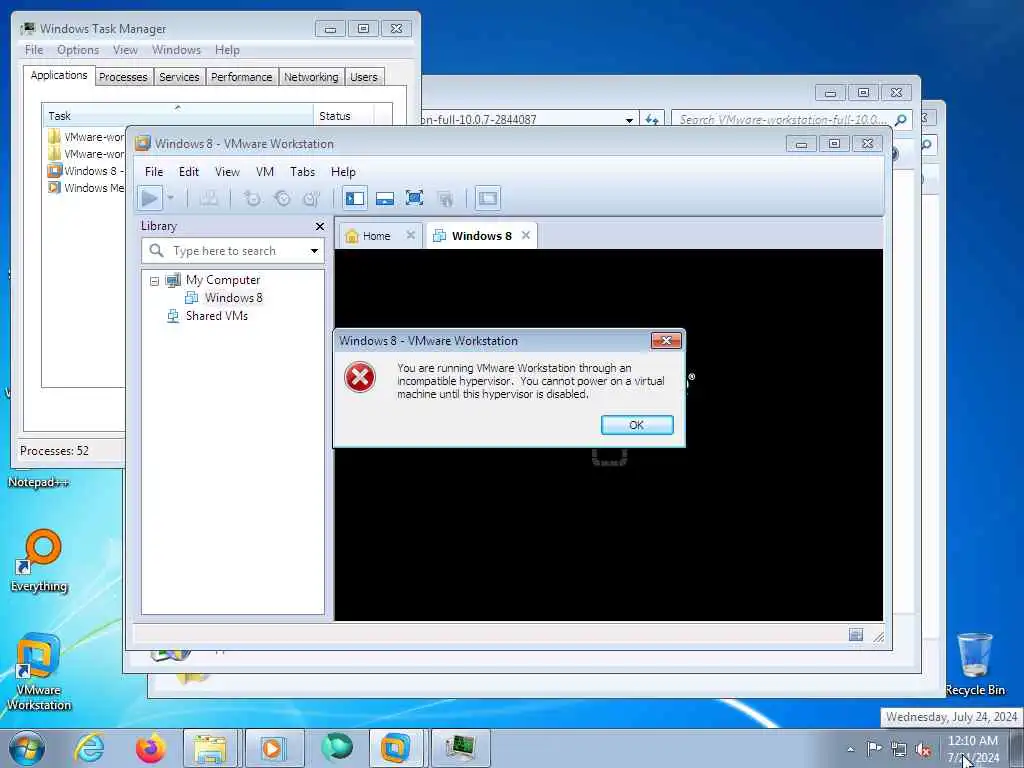Image resolution: width=1024 pixels, height=768 pixels.
Task: Close the Windows 8 tab
Action: coord(526,235)
